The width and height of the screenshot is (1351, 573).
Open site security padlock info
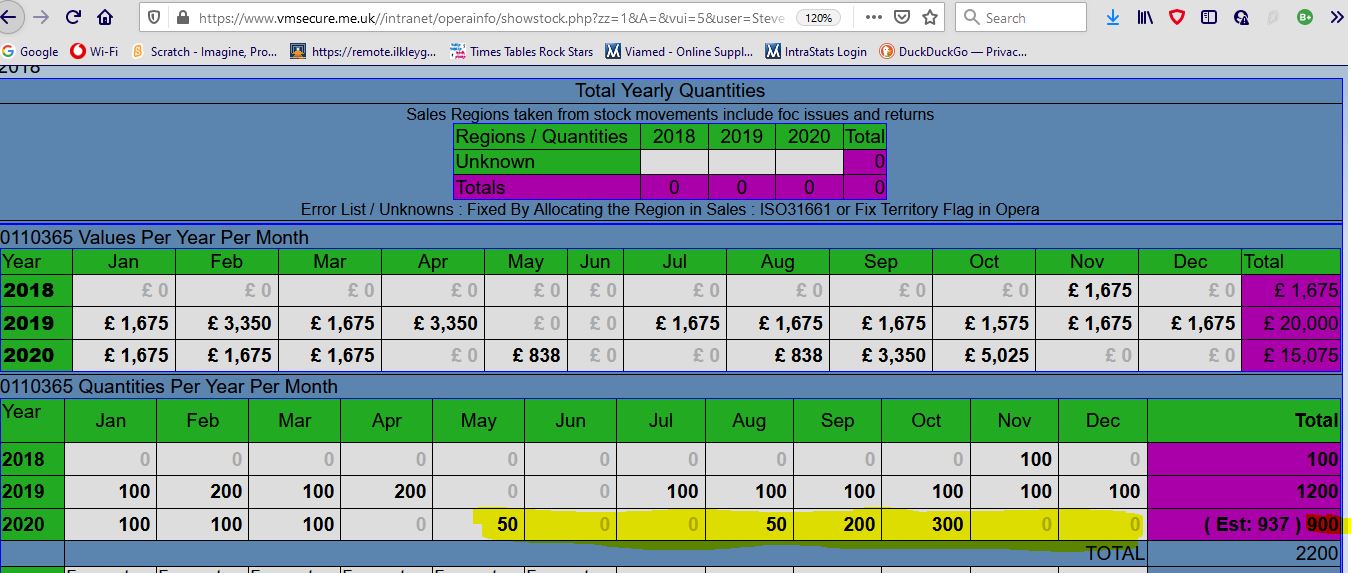181,18
